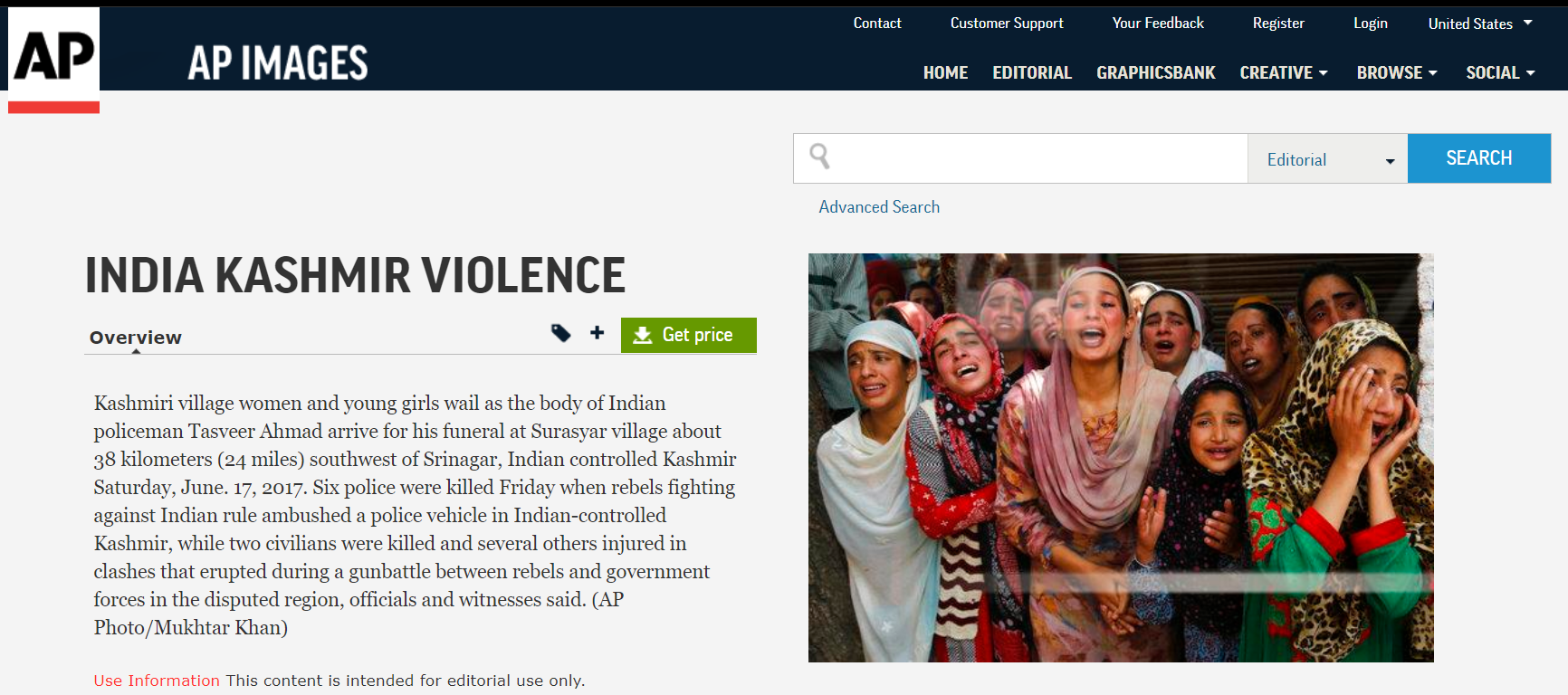This screenshot has width=1568, height=695.
Task: Expand the BROWSE menu
Action: [x=1396, y=72]
